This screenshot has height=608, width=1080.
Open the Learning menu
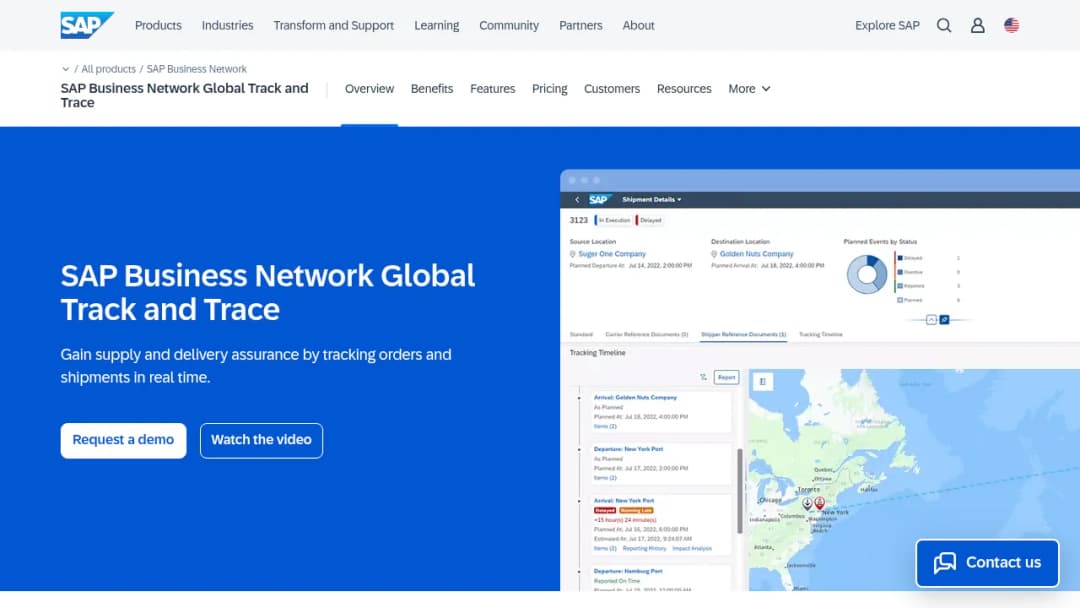pos(437,25)
